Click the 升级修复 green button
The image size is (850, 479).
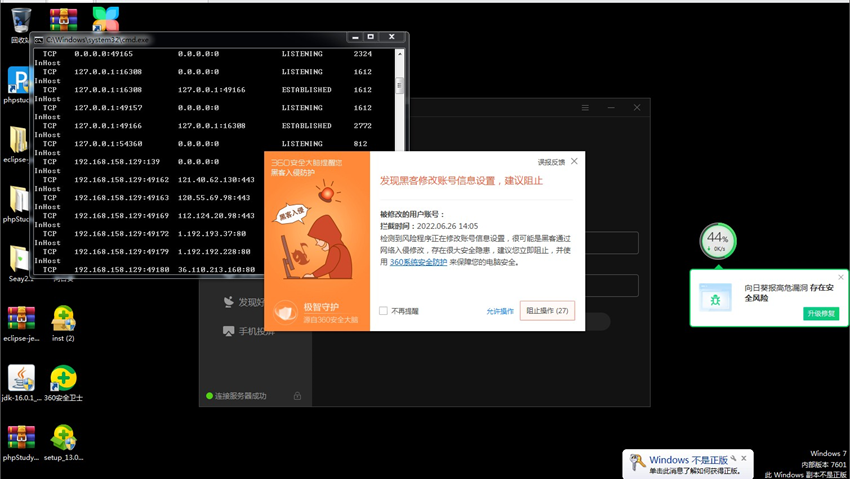(821, 314)
